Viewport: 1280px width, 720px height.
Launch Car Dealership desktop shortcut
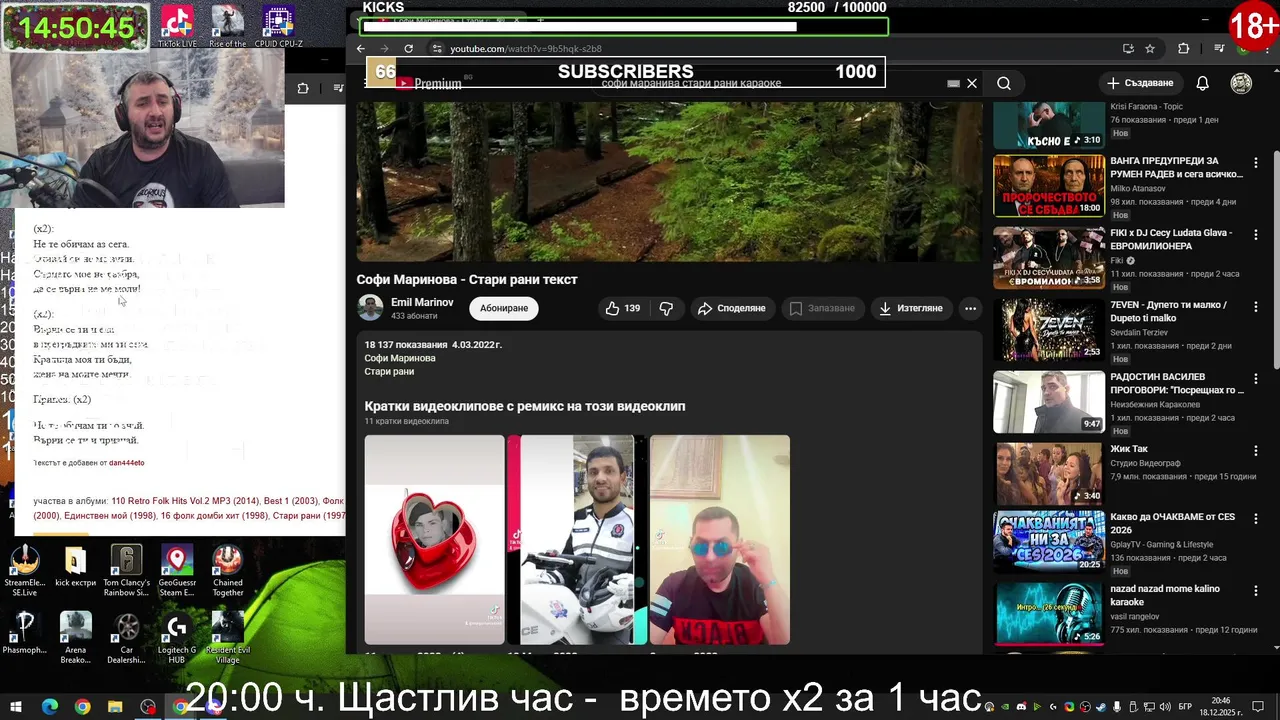(126, 639)
